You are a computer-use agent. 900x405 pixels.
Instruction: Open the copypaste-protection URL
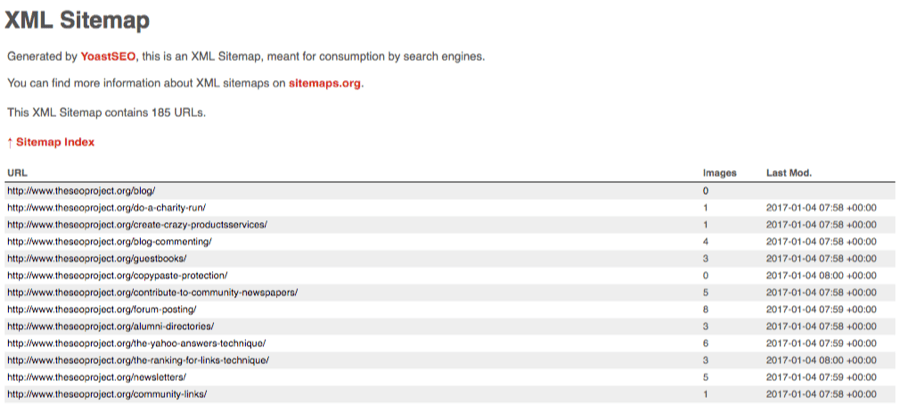(x=117, y=275)
